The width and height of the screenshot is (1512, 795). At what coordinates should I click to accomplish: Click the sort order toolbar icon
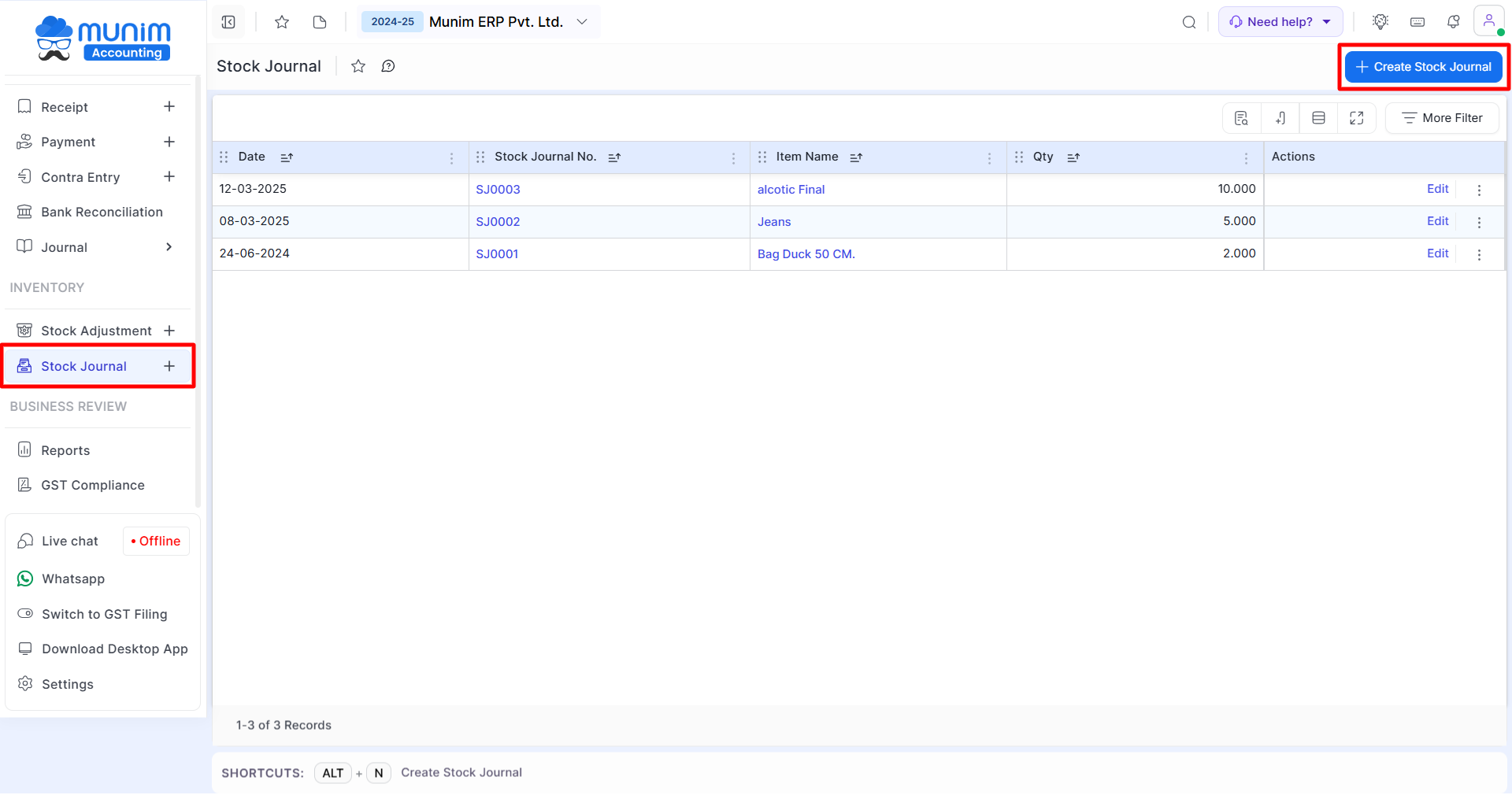point(1280,118)
